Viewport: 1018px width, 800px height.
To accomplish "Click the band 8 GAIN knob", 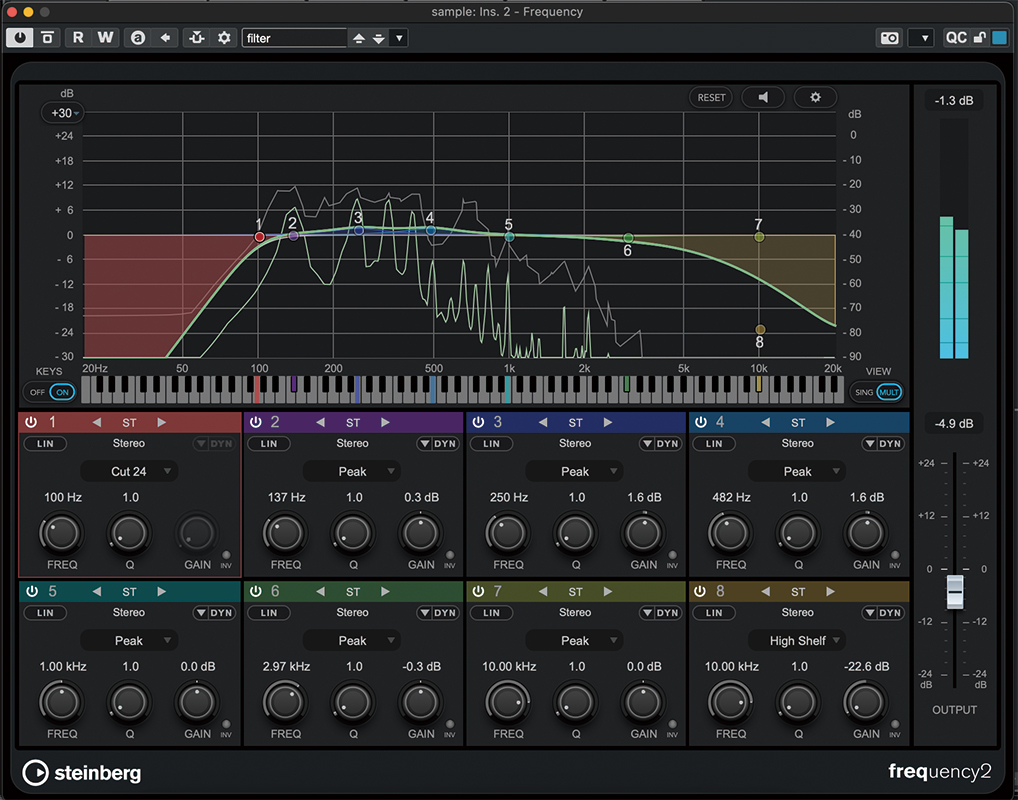I will tap(865, 702).
